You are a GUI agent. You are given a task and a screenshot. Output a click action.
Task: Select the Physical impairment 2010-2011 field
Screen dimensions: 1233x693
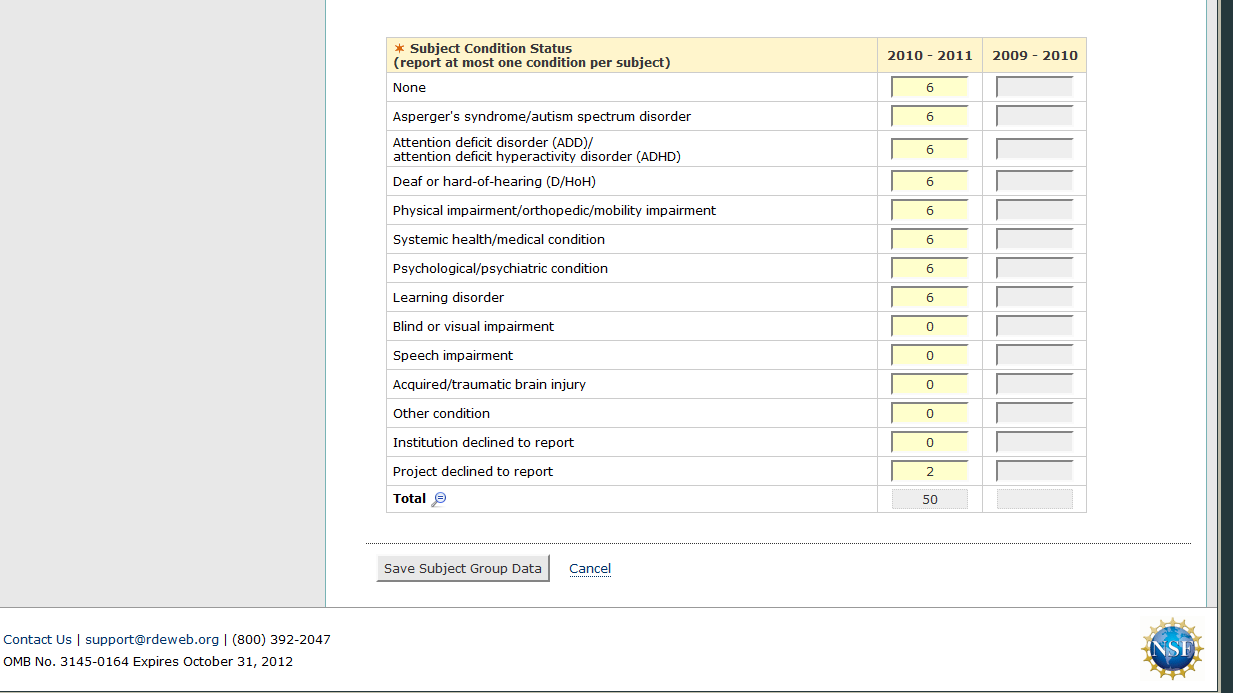[x=929, y=211]
